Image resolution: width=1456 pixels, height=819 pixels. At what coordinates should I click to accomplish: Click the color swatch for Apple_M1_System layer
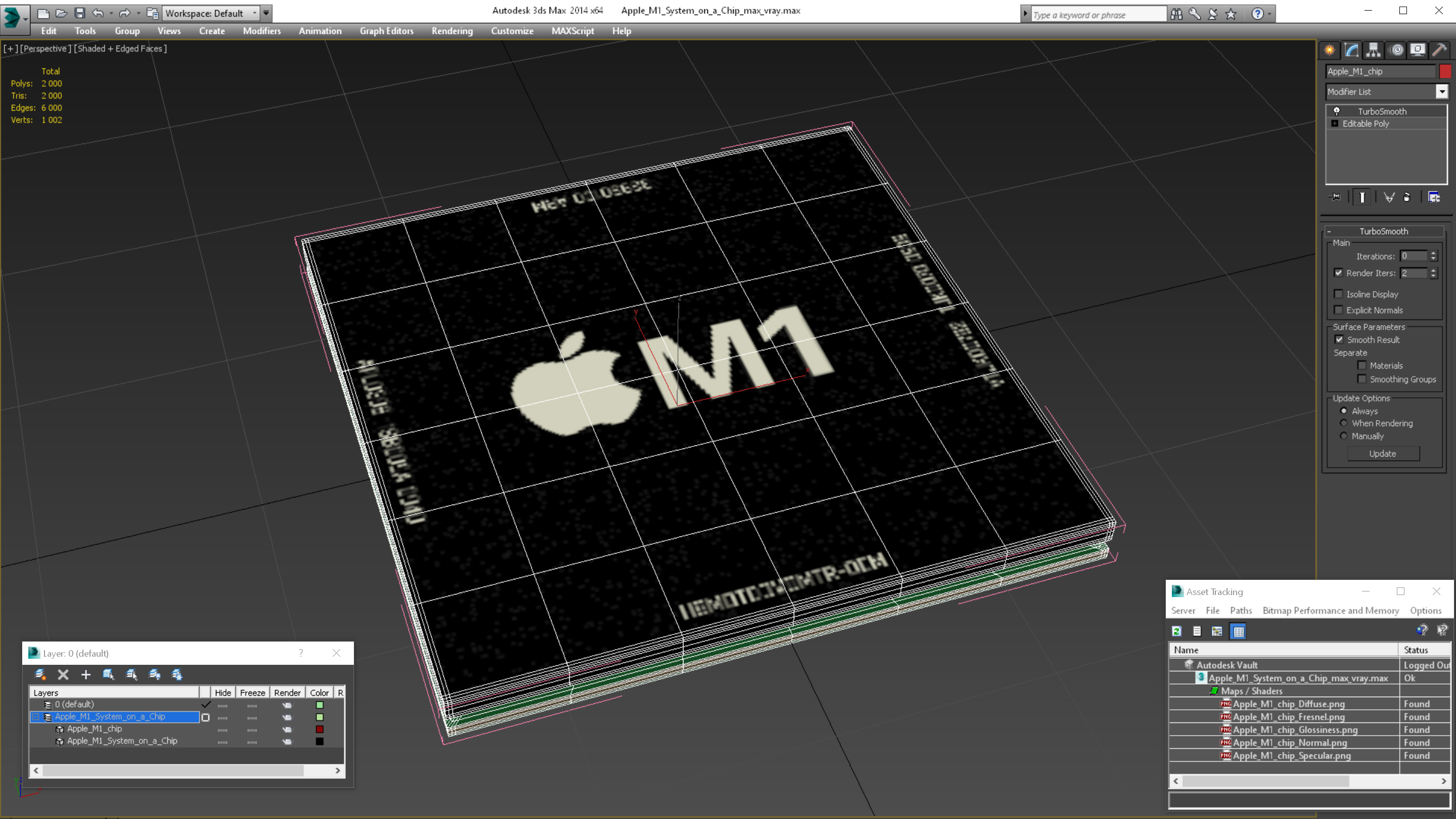pyautogui.click(x=320, y=716)
